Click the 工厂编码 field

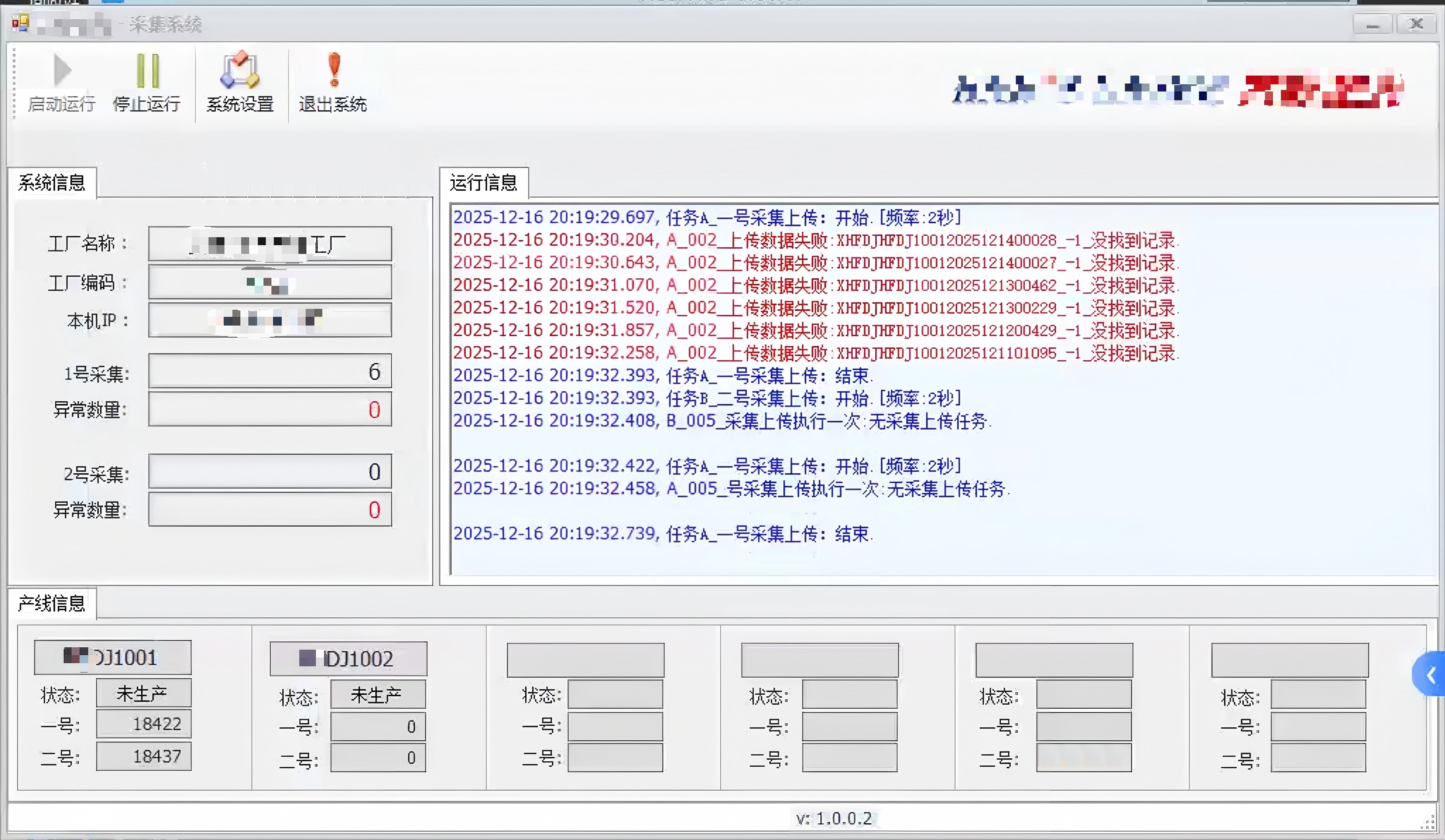coord(269,283)
